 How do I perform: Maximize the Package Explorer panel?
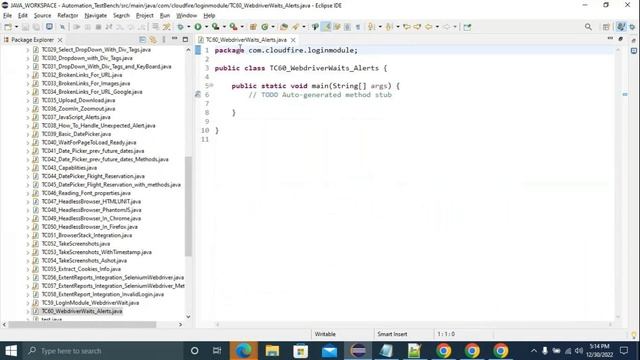click(185, 40)
